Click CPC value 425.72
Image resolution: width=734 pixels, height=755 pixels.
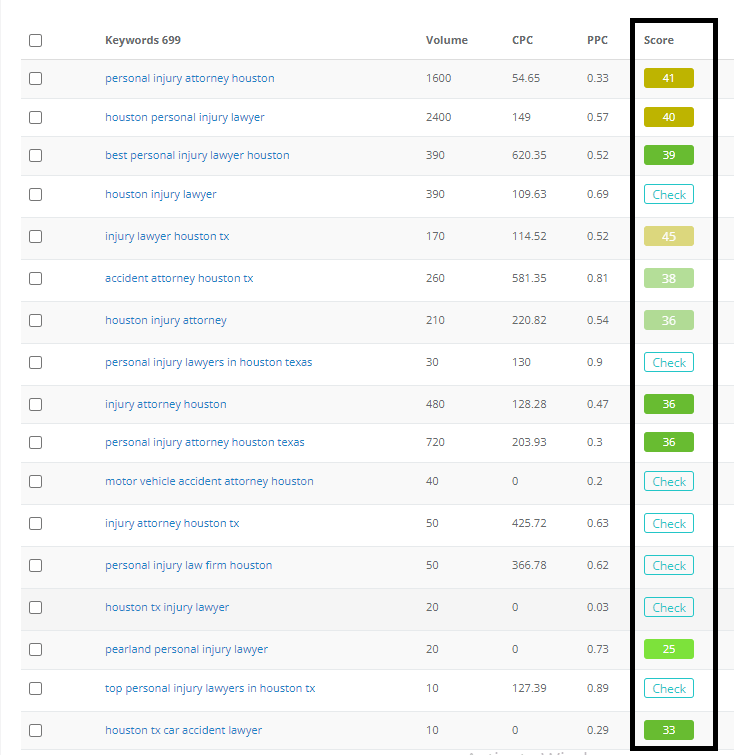pyautogui.click(x=529, y=523)
